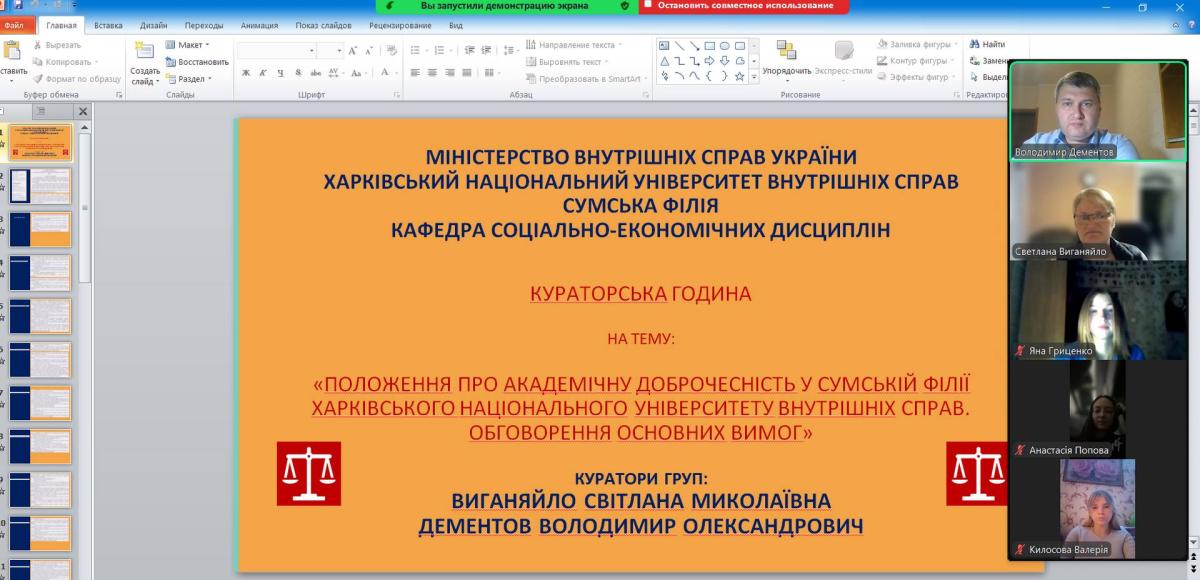
Task: Click the center text alignment icon
Action: (433, 73)
